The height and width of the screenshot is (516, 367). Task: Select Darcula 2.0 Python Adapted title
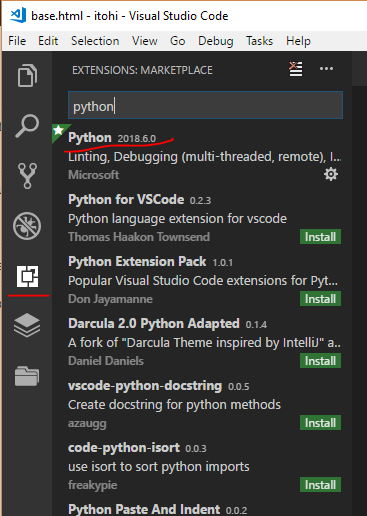[x=154, y=324]
